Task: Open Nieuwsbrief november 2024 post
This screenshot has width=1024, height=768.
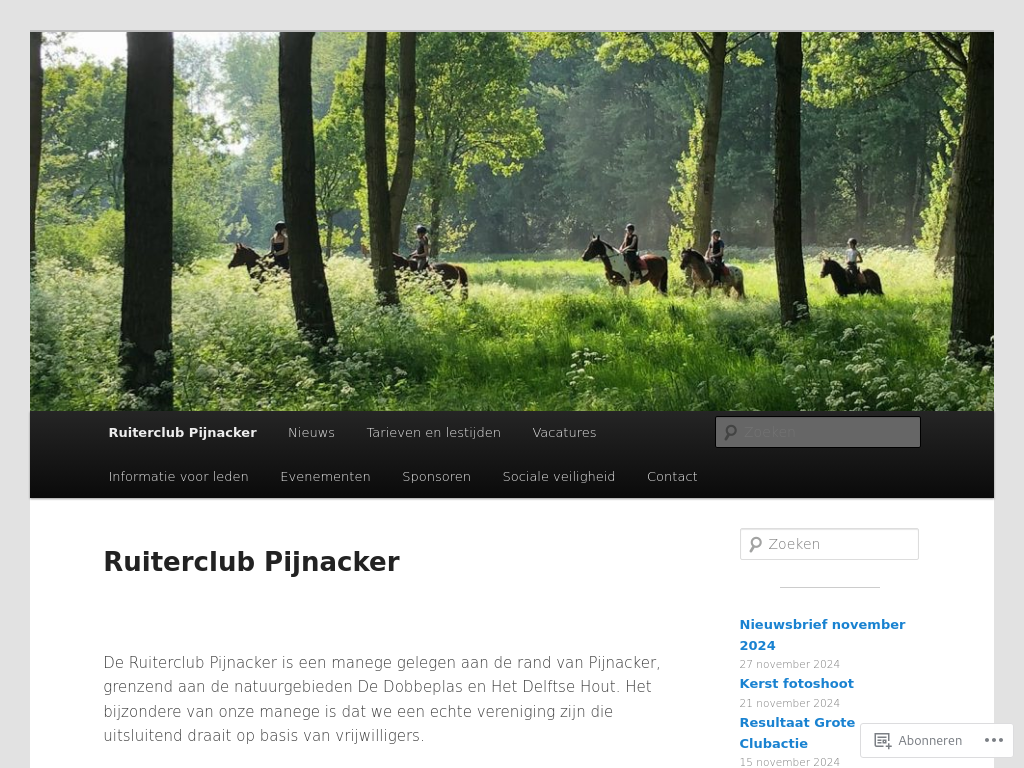Action: click(x=822, y=635)
